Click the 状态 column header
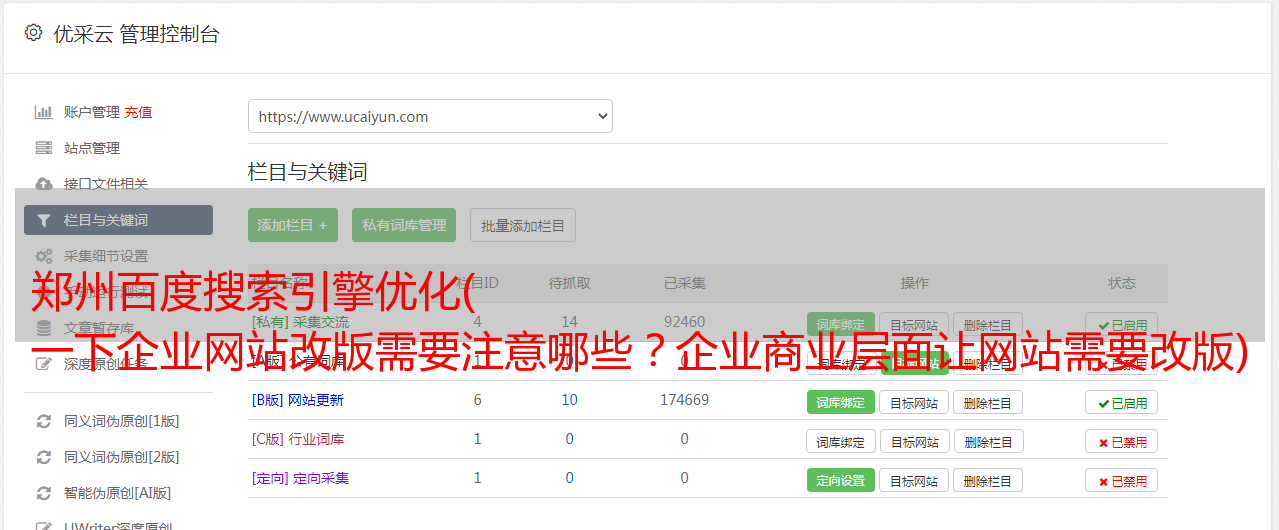This screenshot has height=530, width=1279. pos(1121,283)
